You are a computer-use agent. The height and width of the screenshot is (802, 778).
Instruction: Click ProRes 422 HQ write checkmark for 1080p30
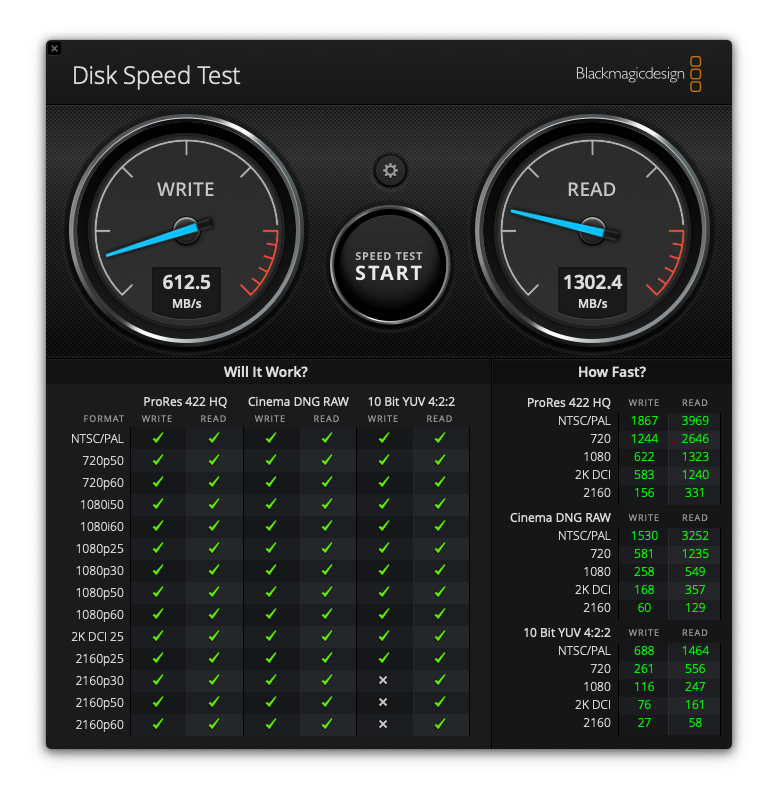(158, 570)
